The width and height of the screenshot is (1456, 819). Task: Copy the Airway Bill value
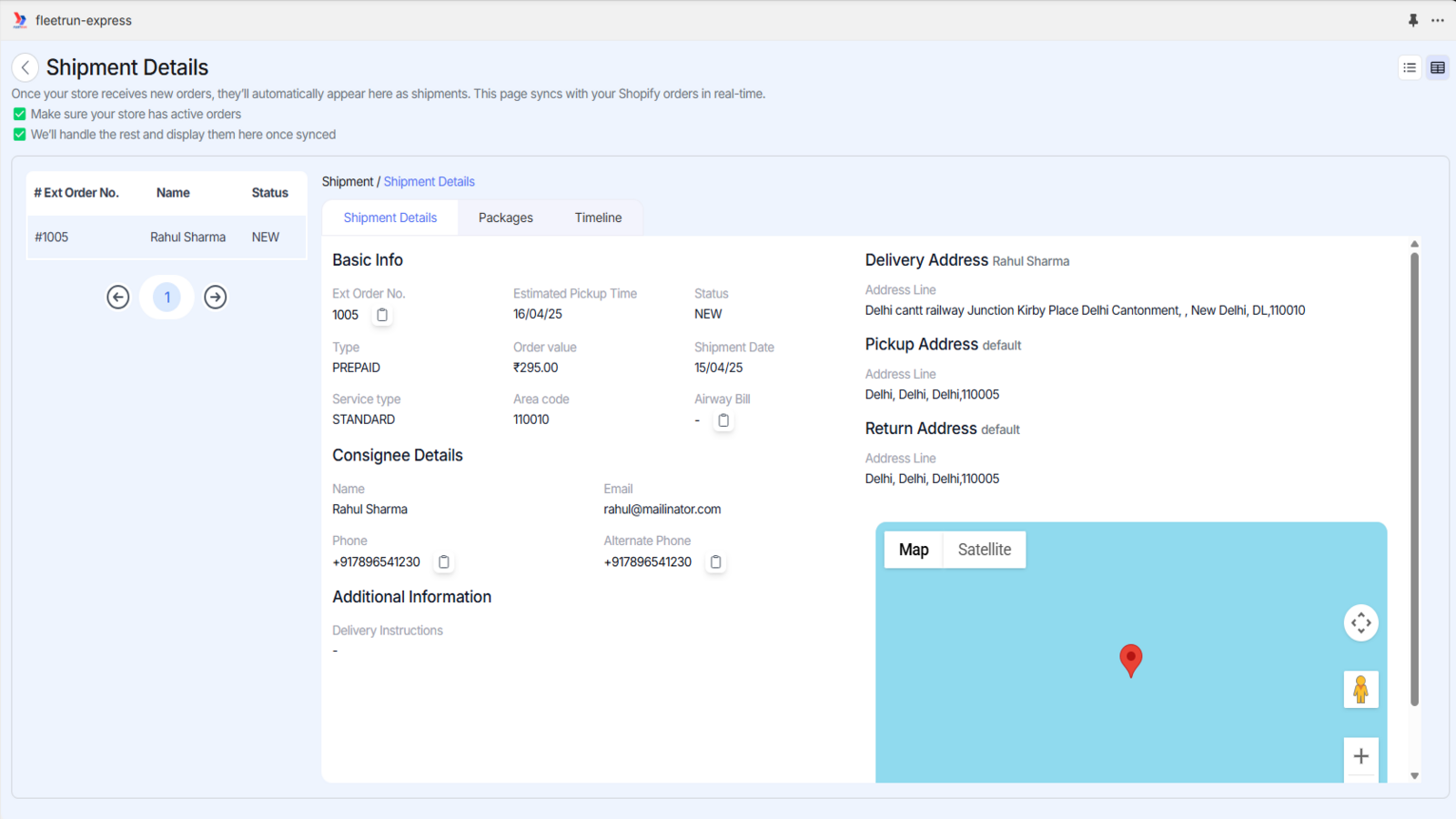pyautogui.click(x=723, y=420)
